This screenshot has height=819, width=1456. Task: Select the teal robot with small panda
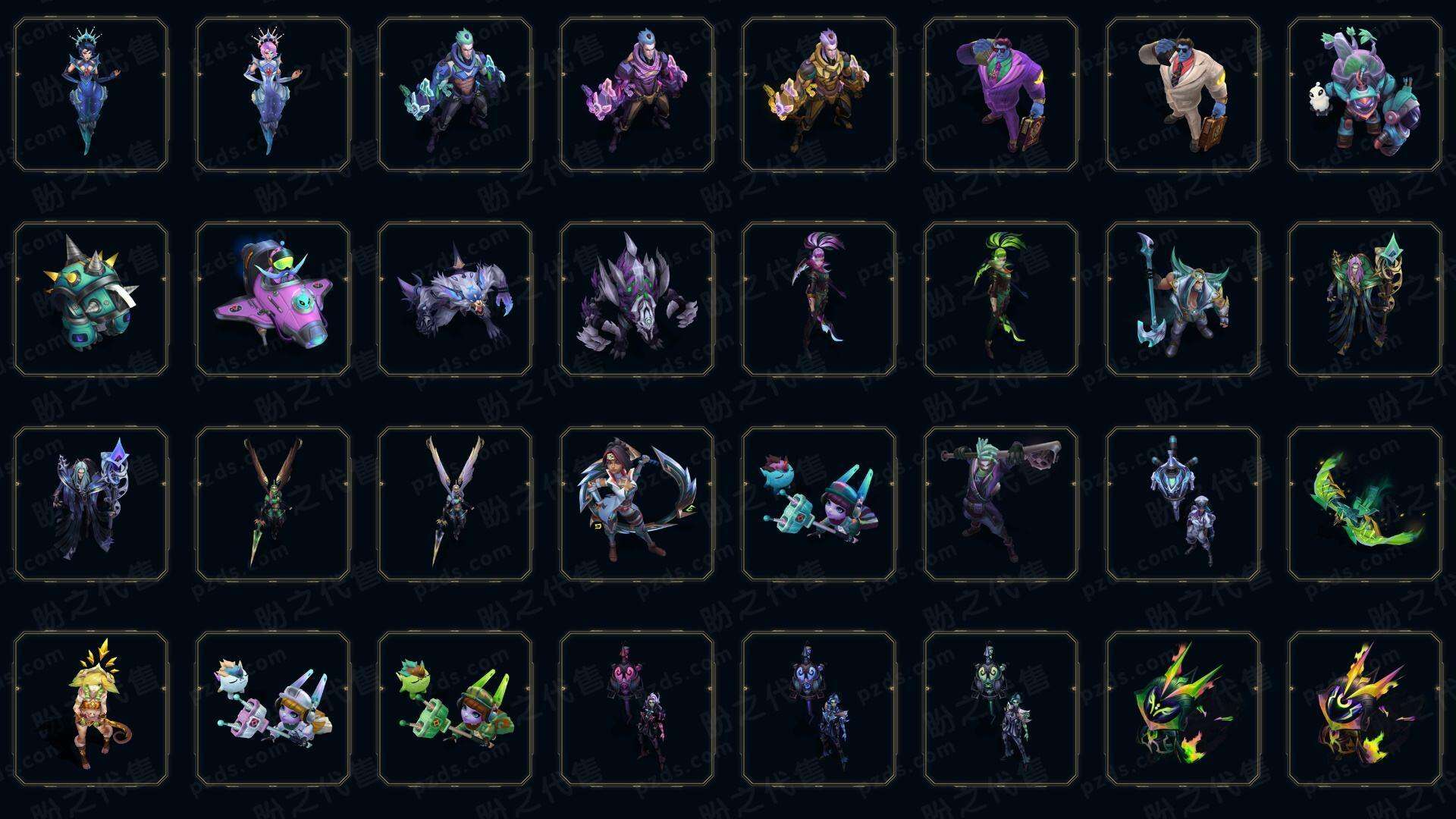pyautogui.click(x=1365, y=95)
